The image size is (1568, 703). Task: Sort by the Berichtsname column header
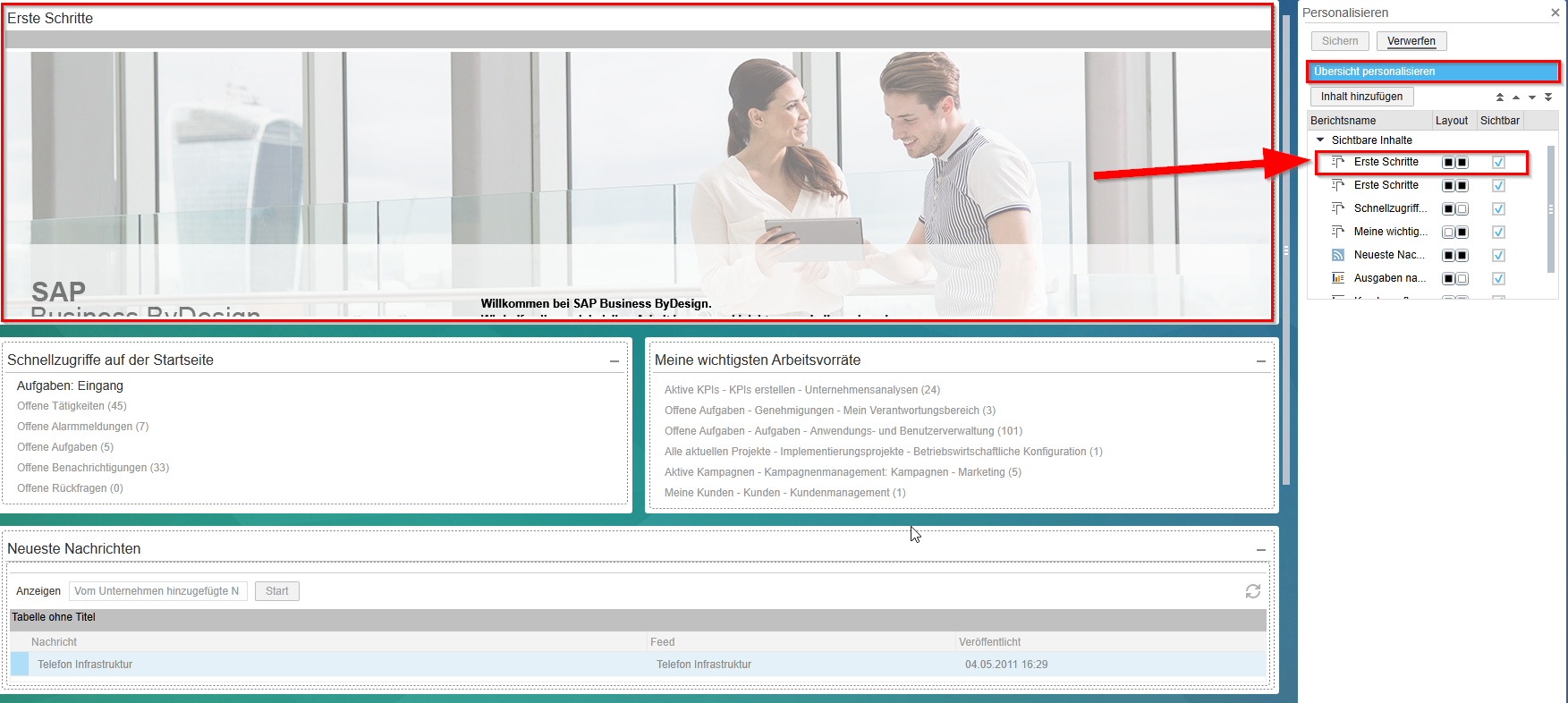coord(1369,121)
